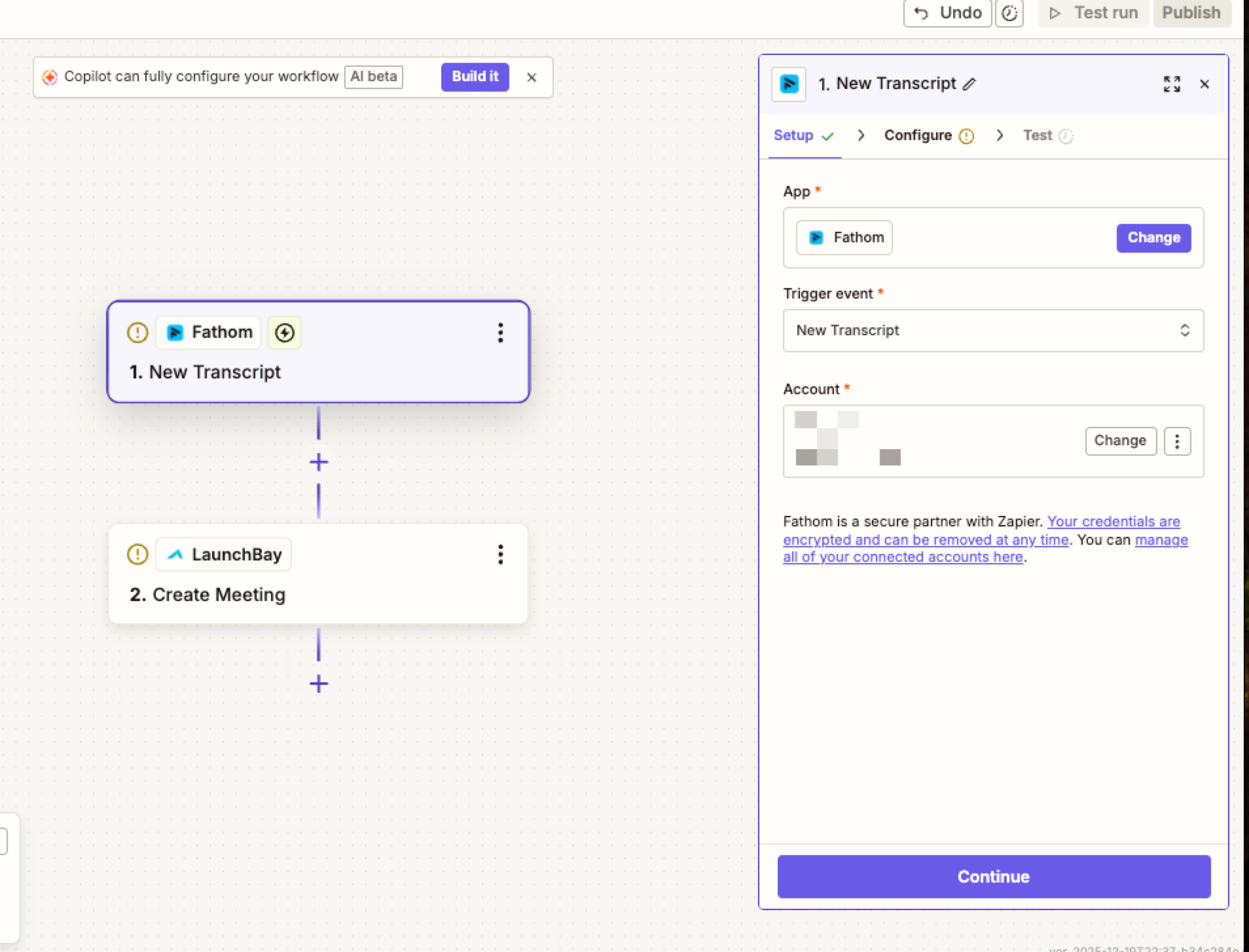Click the trigger lightning bolt icon
The image size is (1249, 952).
point(285,333)
